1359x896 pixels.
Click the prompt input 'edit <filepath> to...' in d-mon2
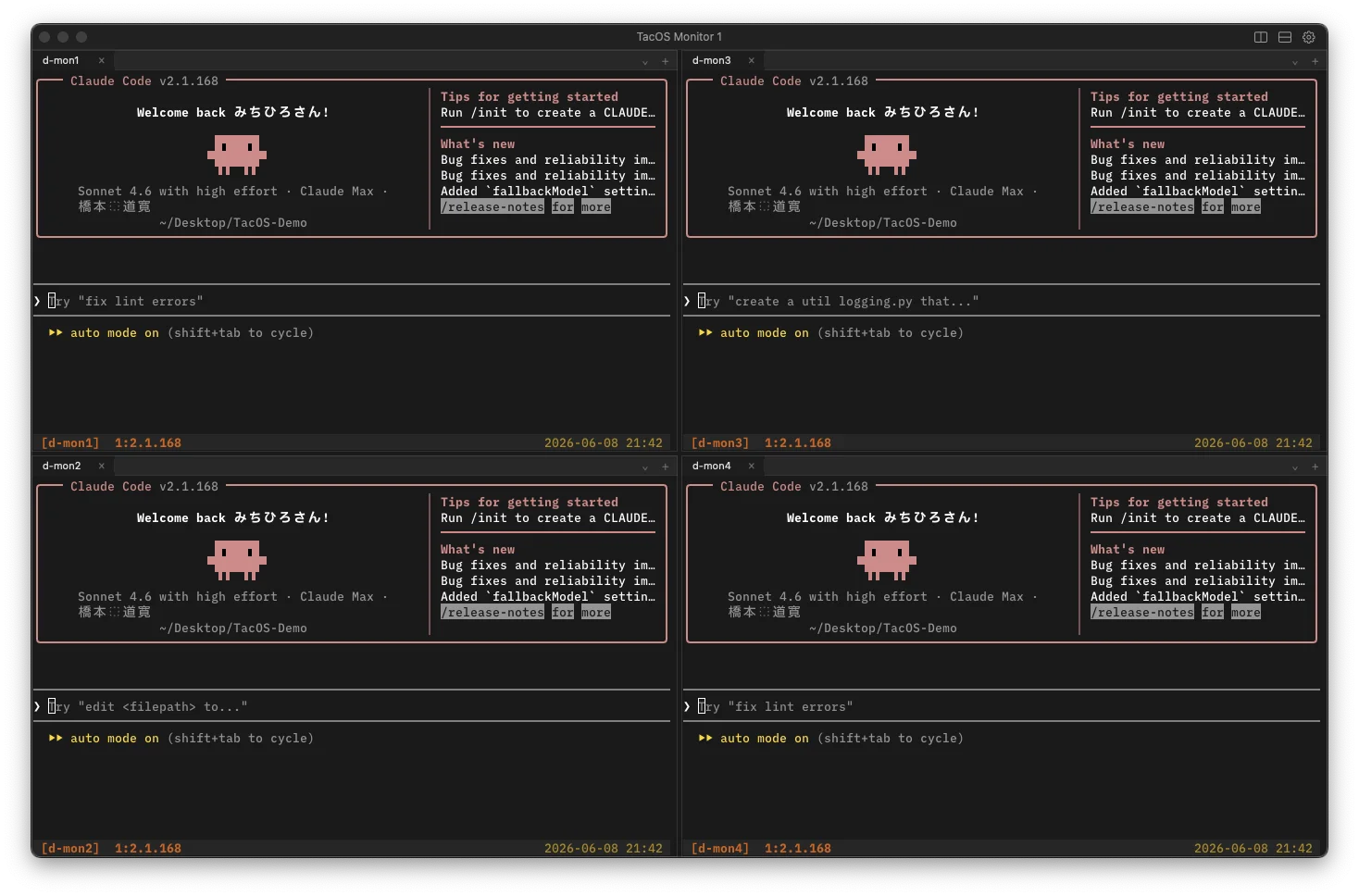[352, 706]
